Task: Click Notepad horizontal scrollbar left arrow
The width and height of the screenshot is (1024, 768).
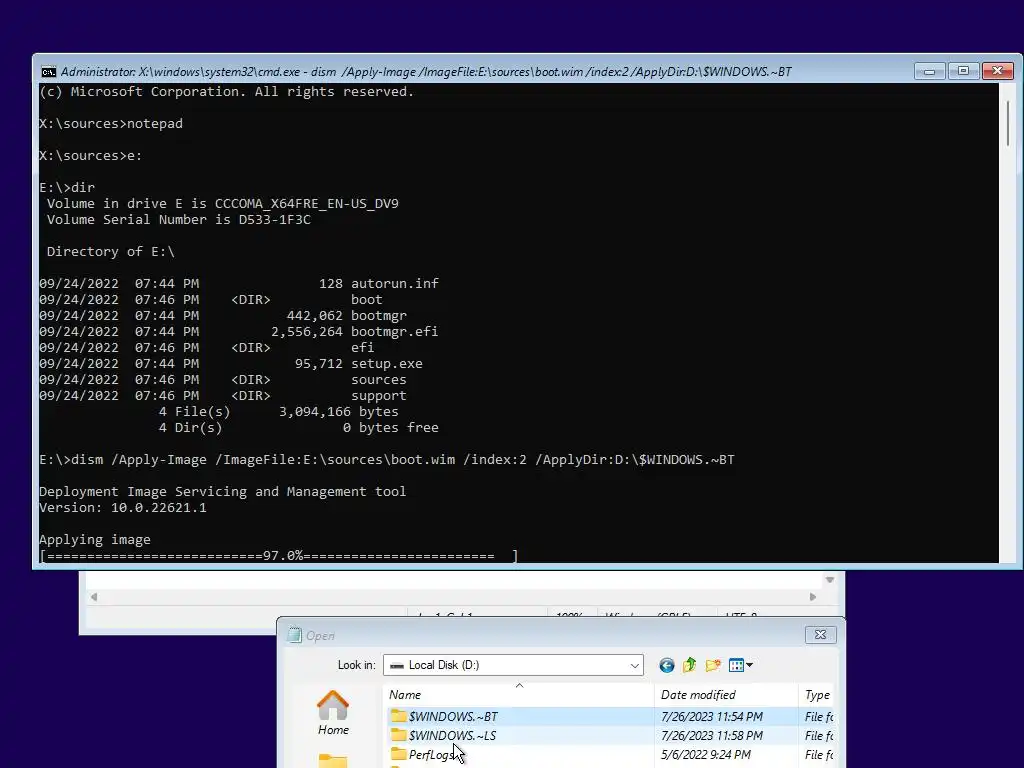Action: pos(94,597)
